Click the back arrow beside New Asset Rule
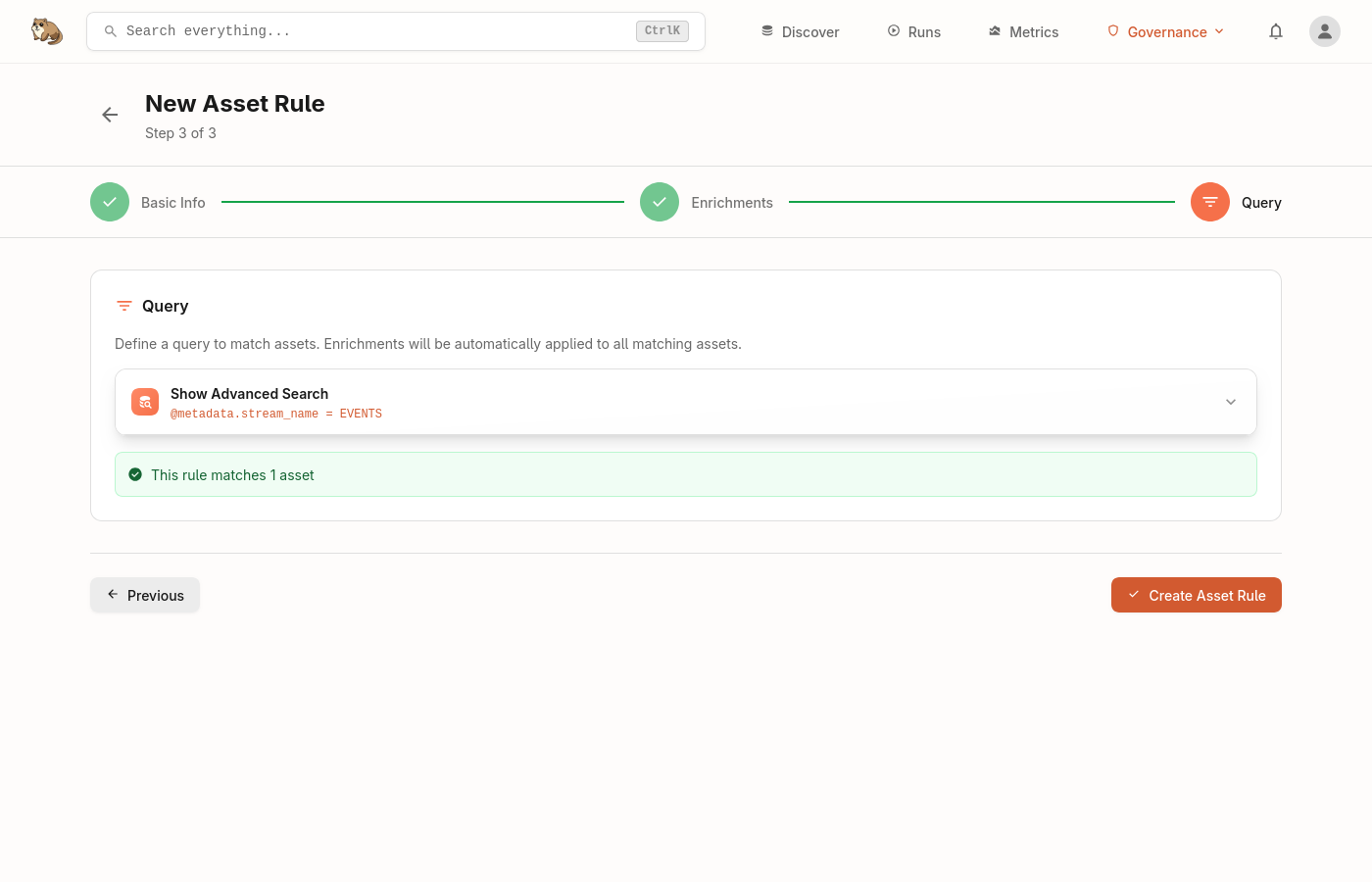The image size is (1372, 882). [110, 115]
